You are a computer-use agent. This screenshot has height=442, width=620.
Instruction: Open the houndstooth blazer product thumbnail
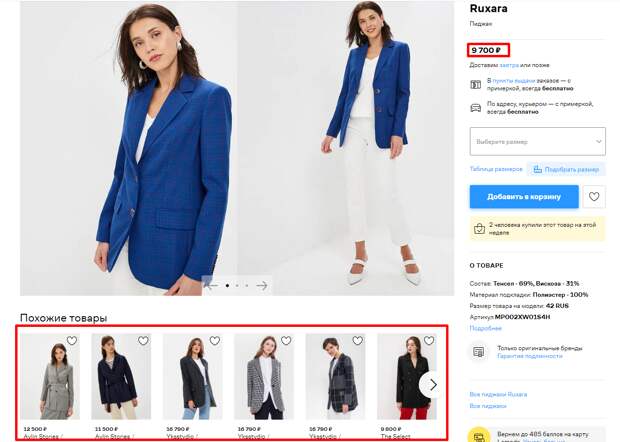264,376
